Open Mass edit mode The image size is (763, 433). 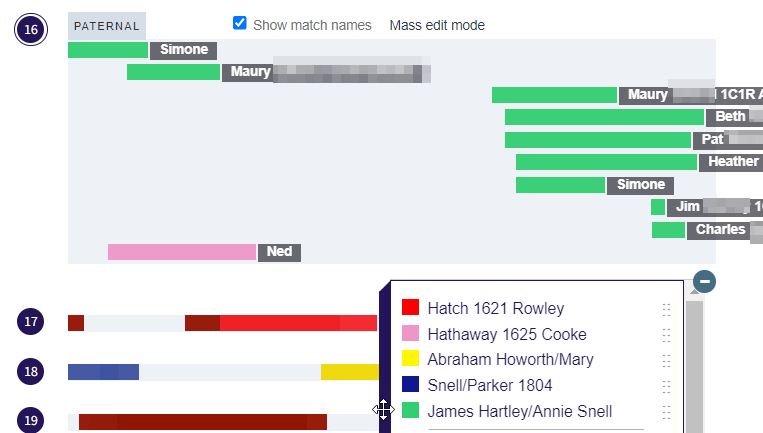(437, 25)
